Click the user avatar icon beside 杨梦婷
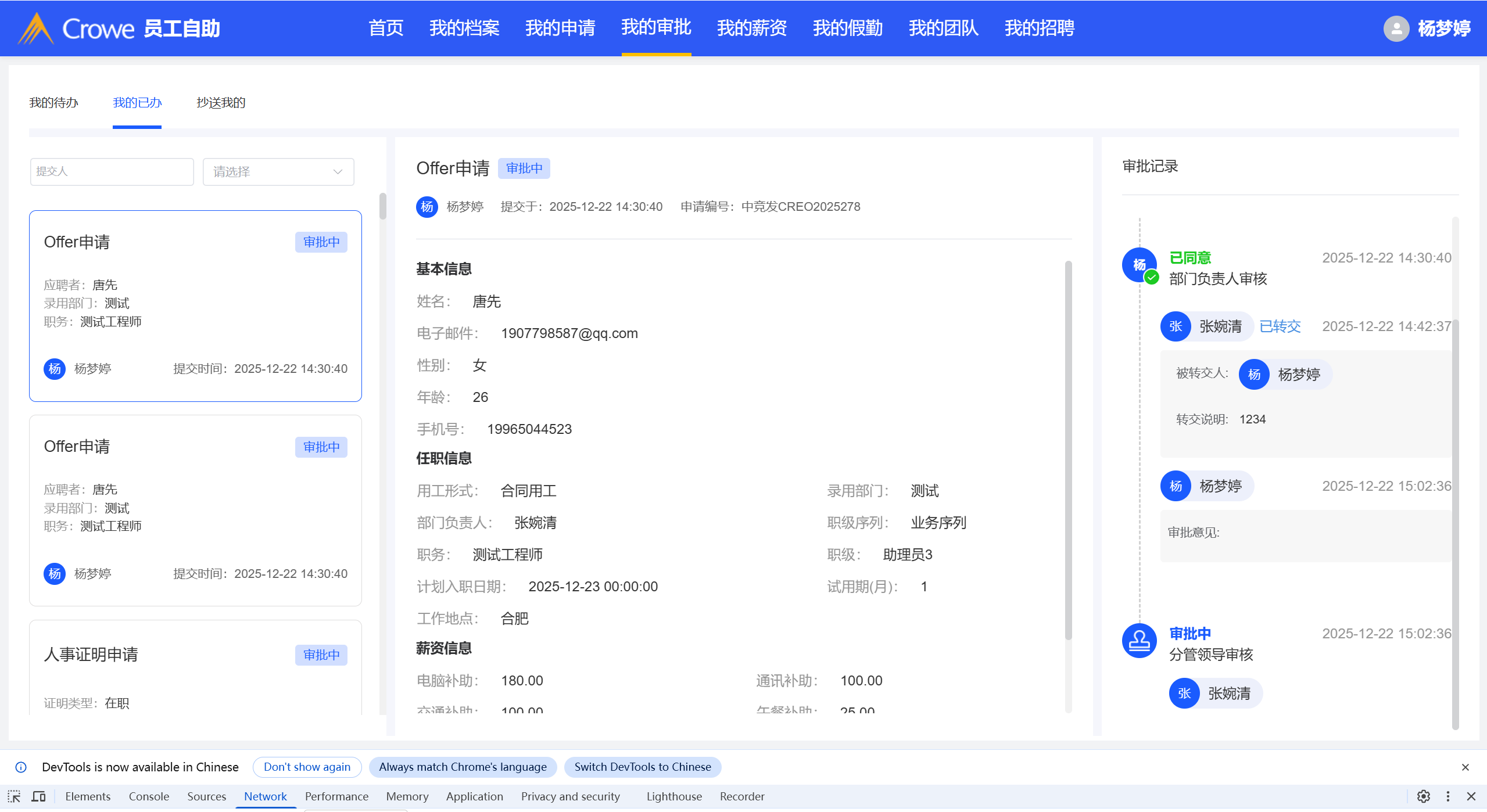 click(1396, 28)
